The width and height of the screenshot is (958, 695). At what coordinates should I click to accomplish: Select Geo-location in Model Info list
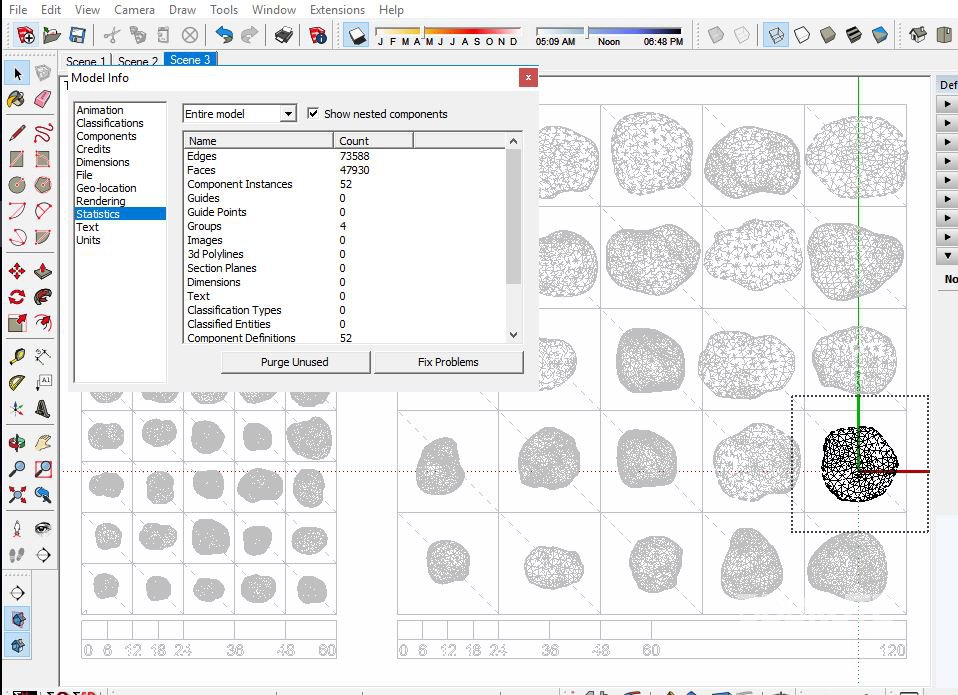[x=106, y=188]
